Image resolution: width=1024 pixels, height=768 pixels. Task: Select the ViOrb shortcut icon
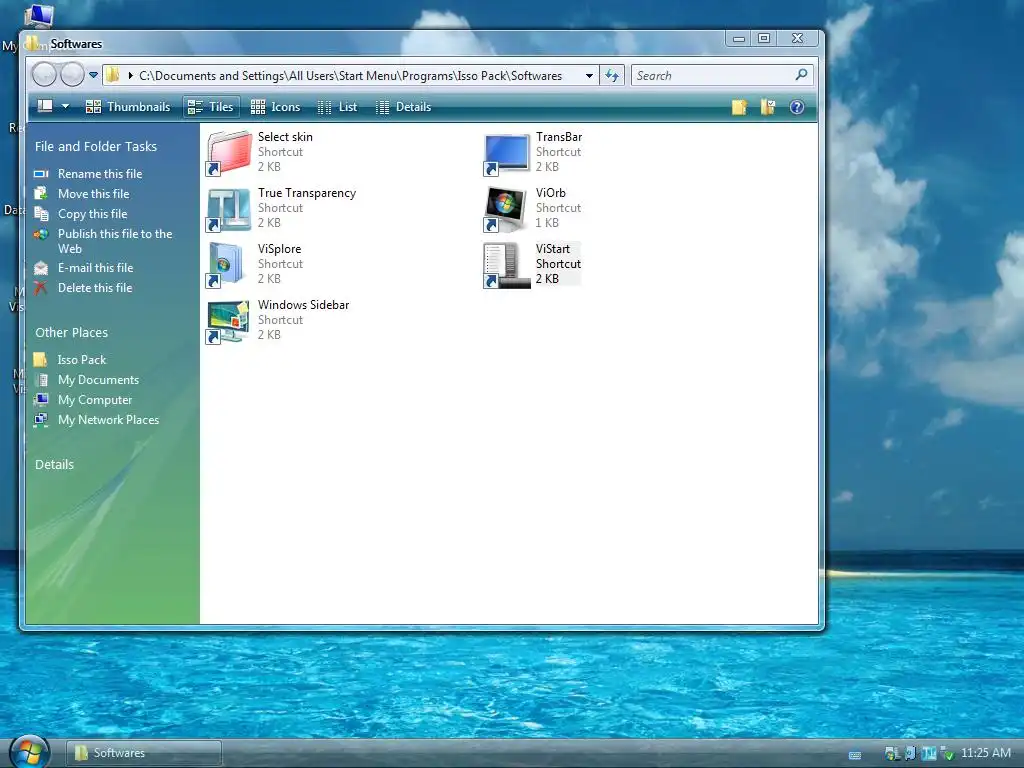[x=505, y=210]
